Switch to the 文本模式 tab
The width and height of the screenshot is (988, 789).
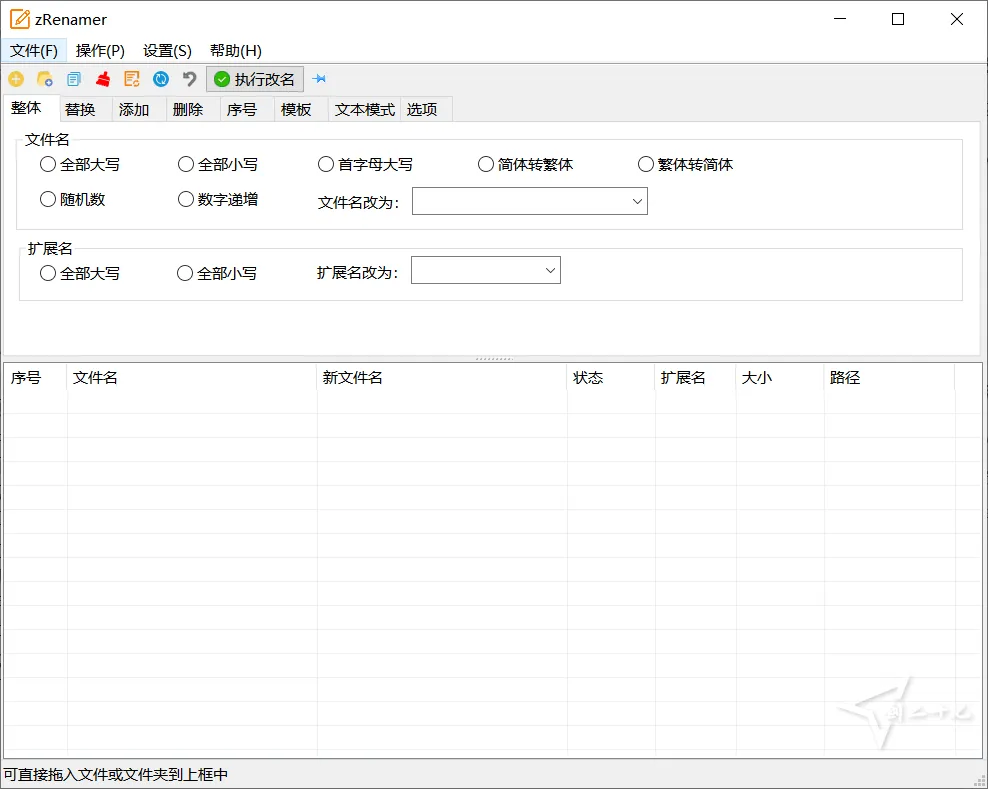click(x=363, y=109)
